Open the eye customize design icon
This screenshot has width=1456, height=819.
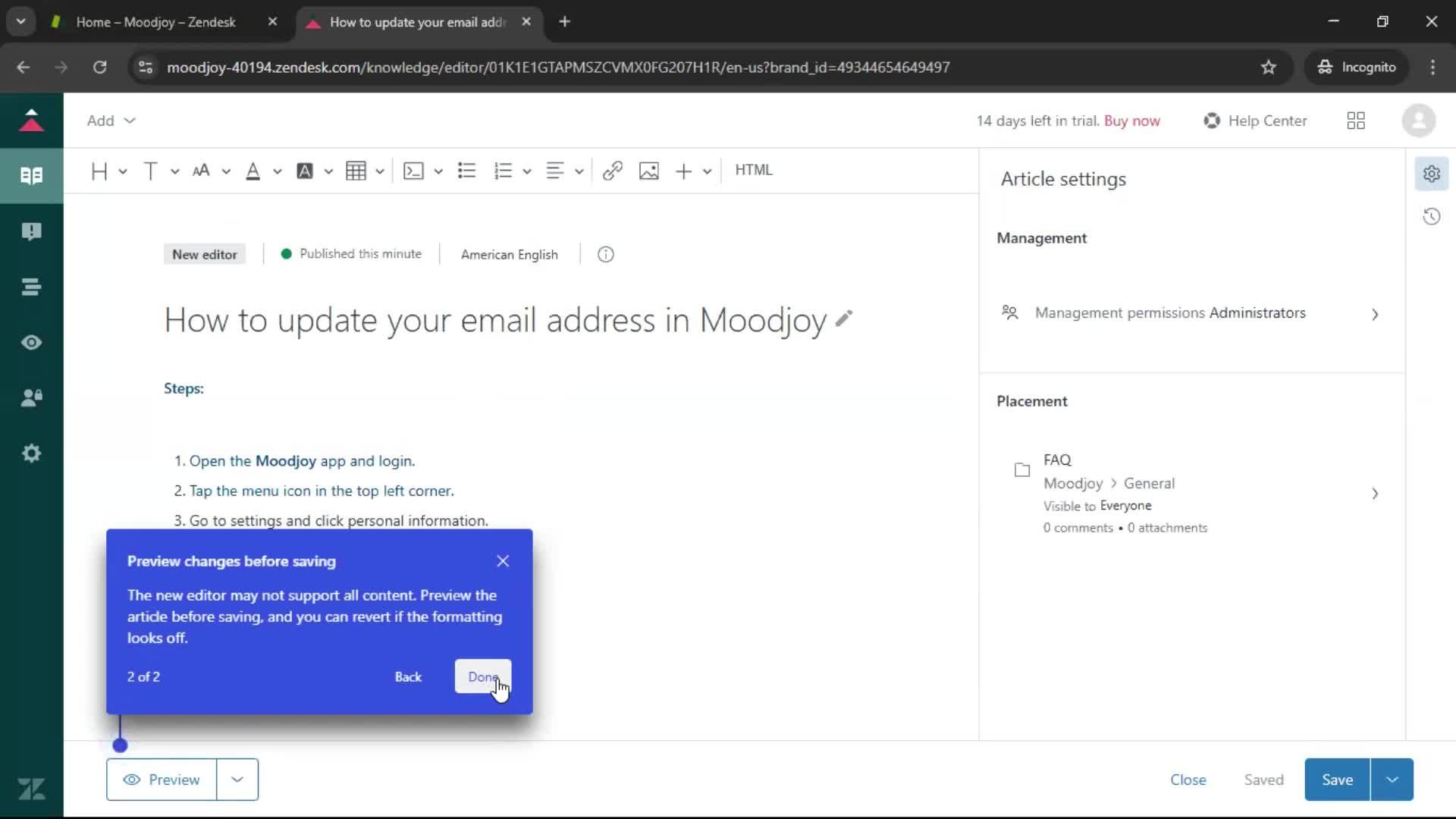31,343
